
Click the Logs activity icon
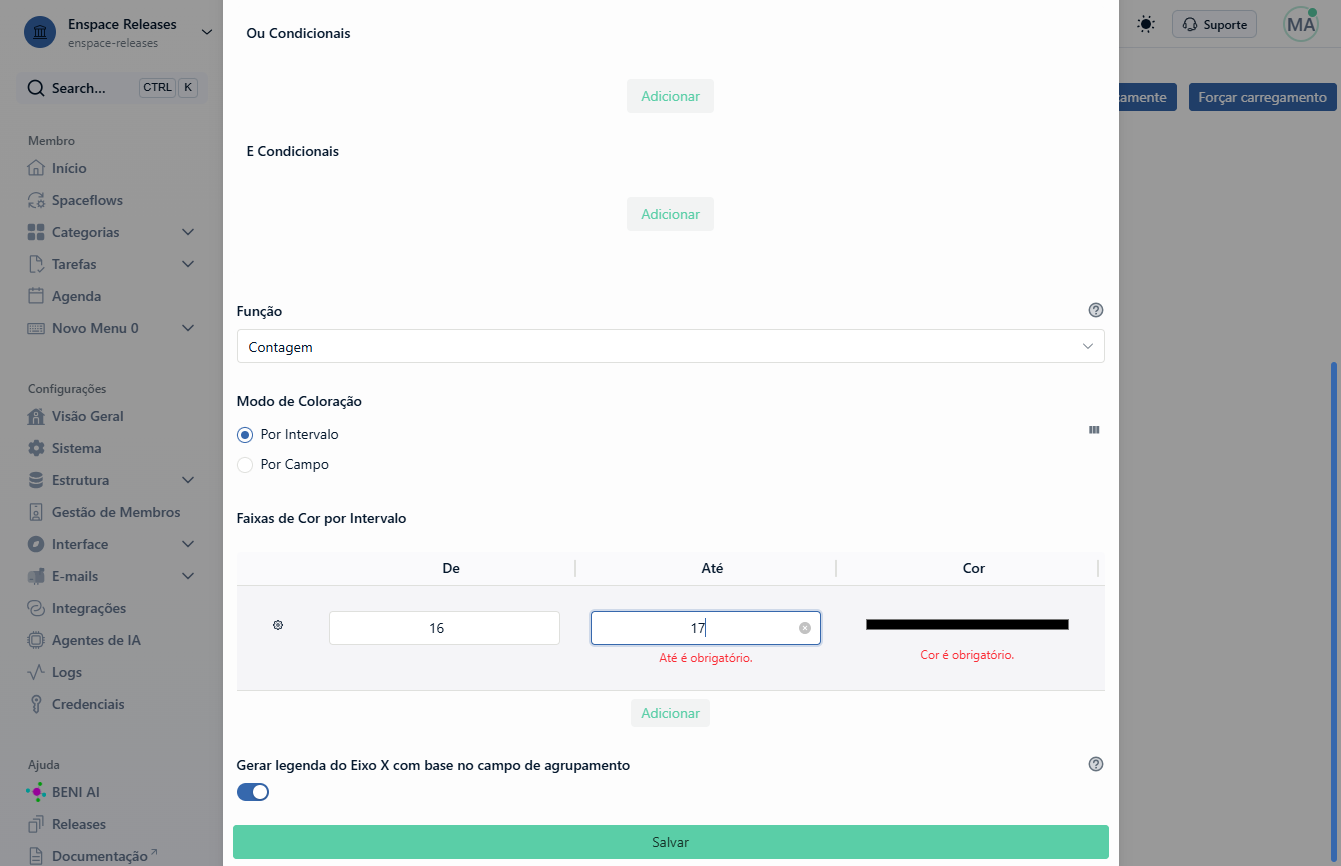pyautogui.click(x=36, y=672)
